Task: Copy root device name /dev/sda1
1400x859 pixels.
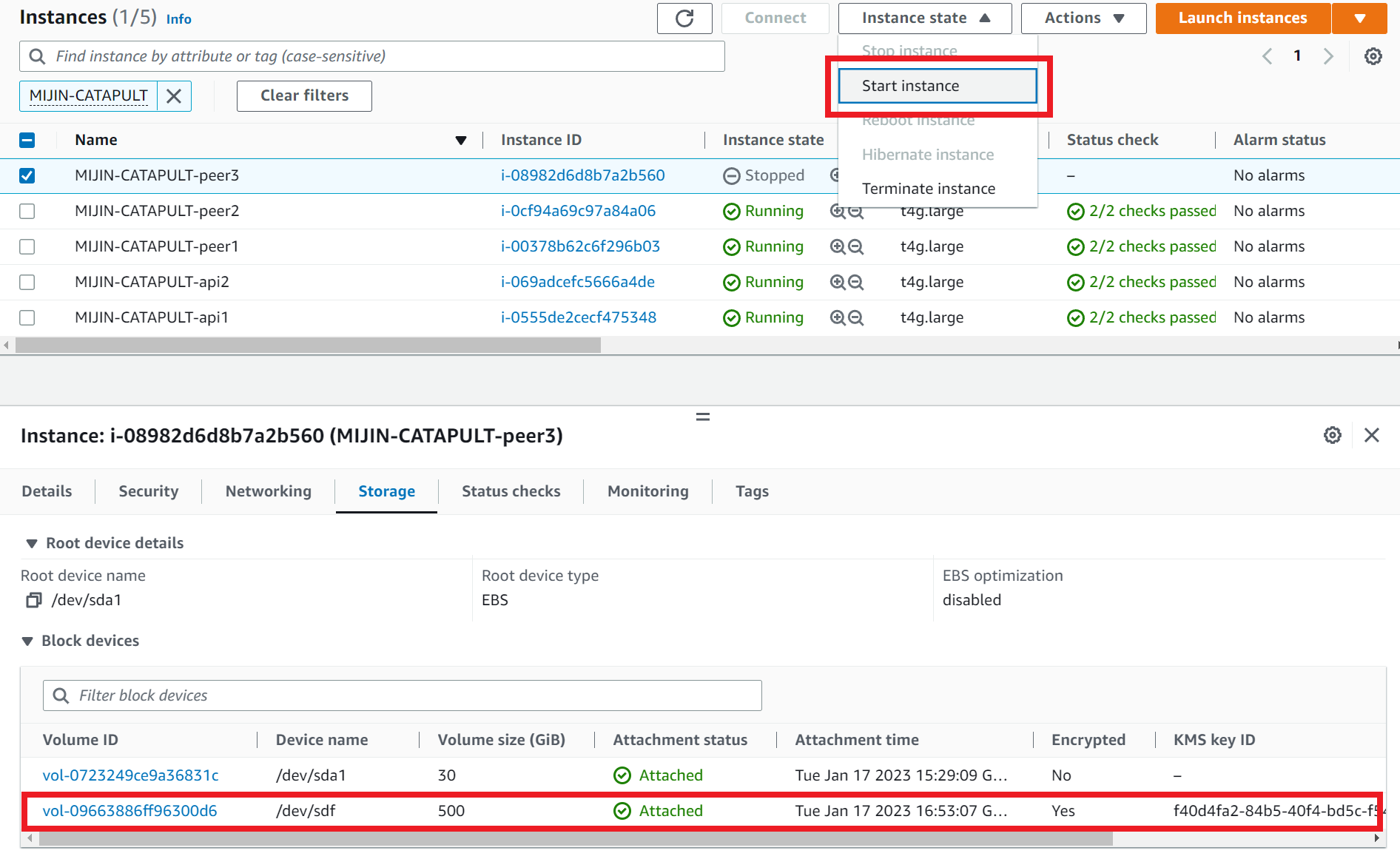Action: 33,600
